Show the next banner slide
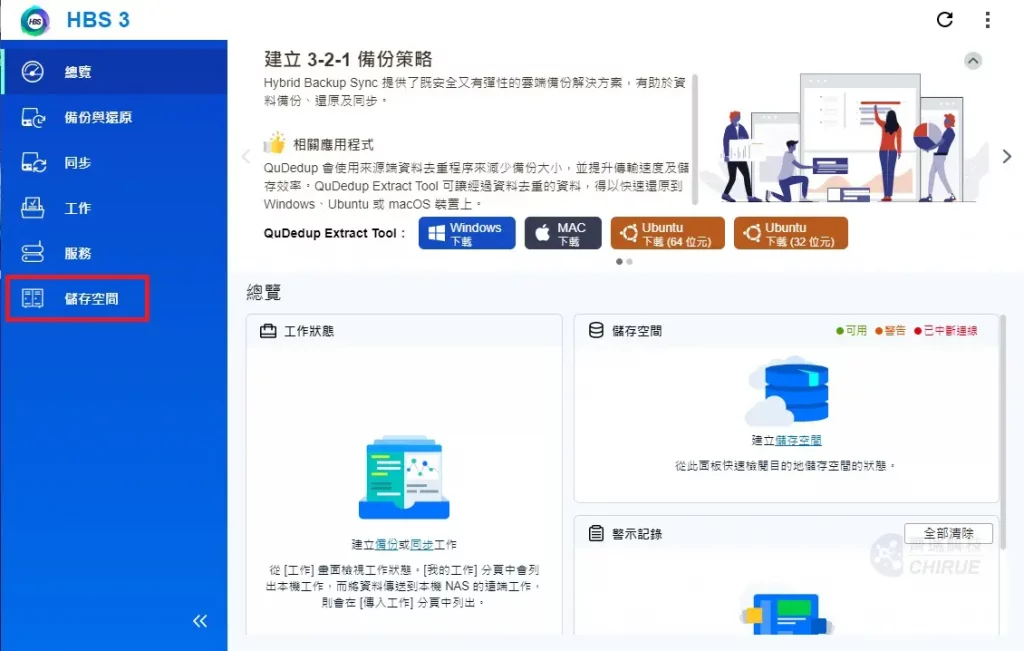This screenshot has width=1024, height=651. pyautogui.click(x=1006, y=157)
